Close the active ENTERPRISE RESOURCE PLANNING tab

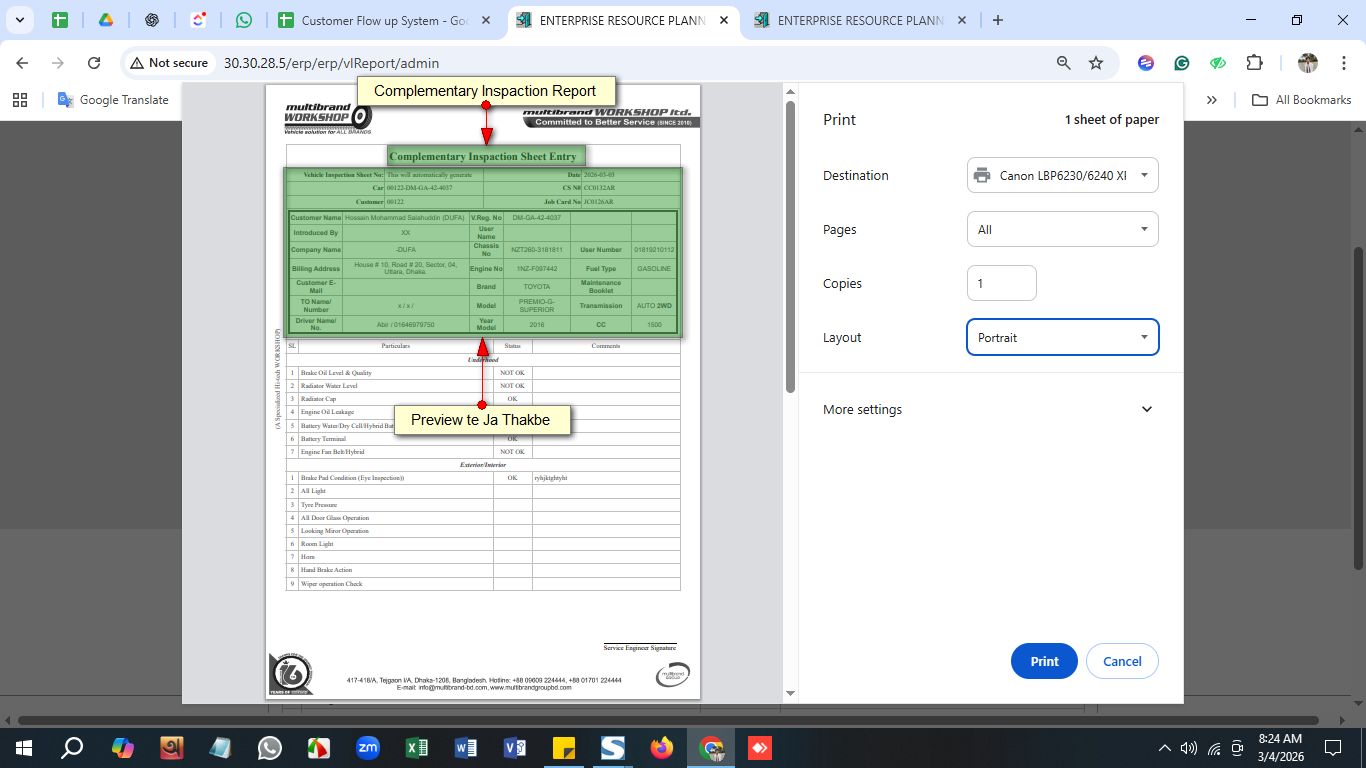click(x=724, y=20)
